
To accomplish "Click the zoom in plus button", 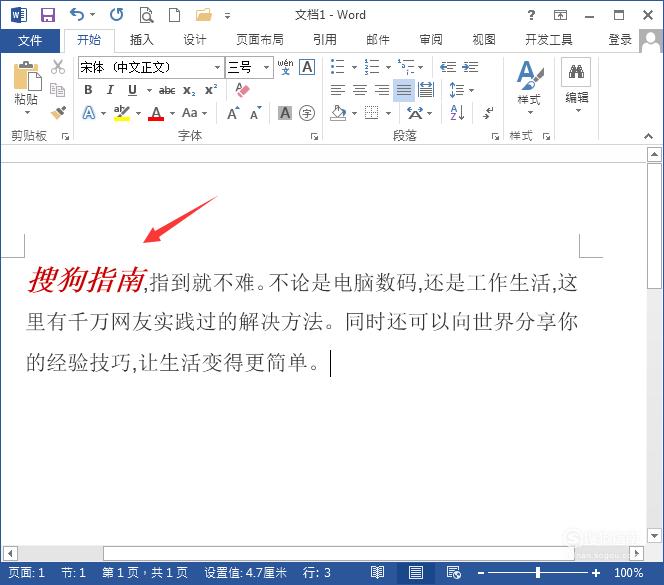I will (596, 573).
